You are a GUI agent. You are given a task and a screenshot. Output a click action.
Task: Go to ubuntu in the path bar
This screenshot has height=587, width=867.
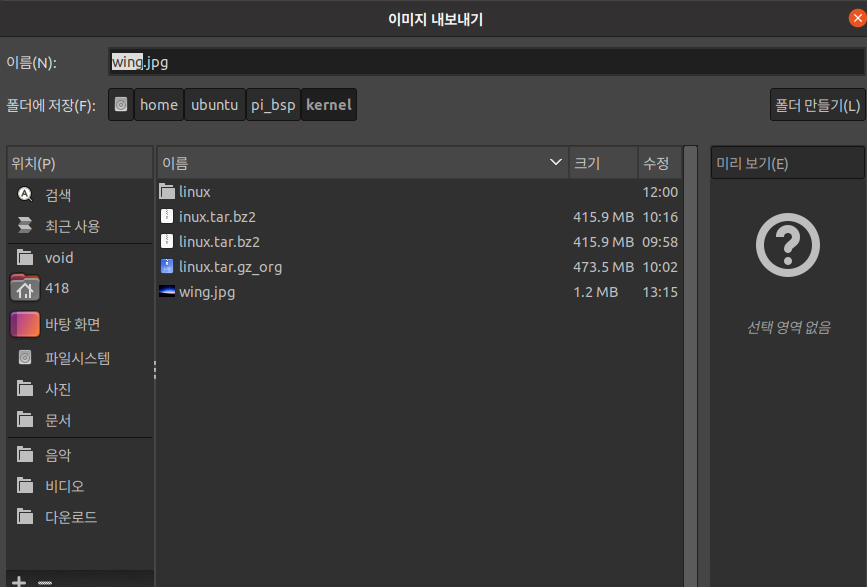pos(215,104)
